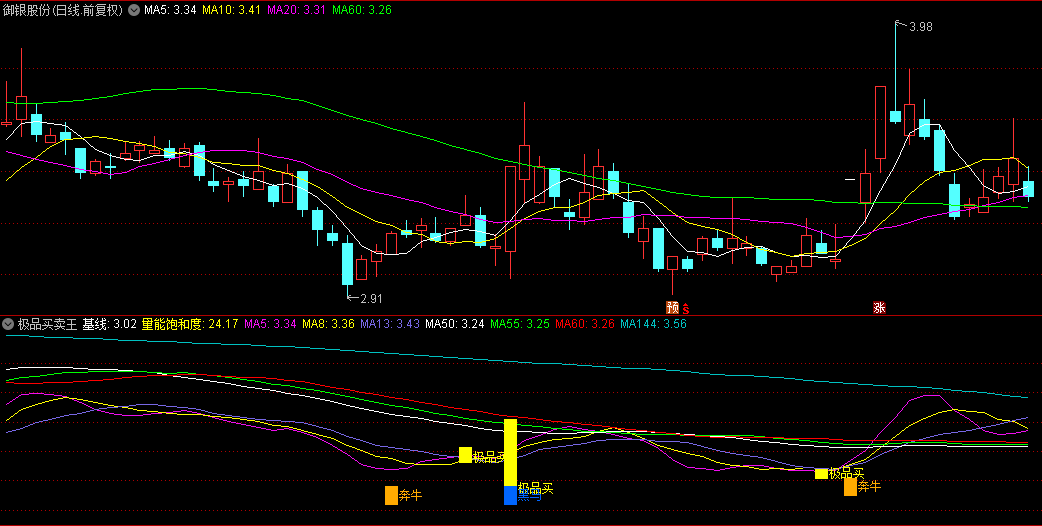Click the latest orange 奔牛 signal marker
This screenshot has height=526, width=1042.
point(851,487)
